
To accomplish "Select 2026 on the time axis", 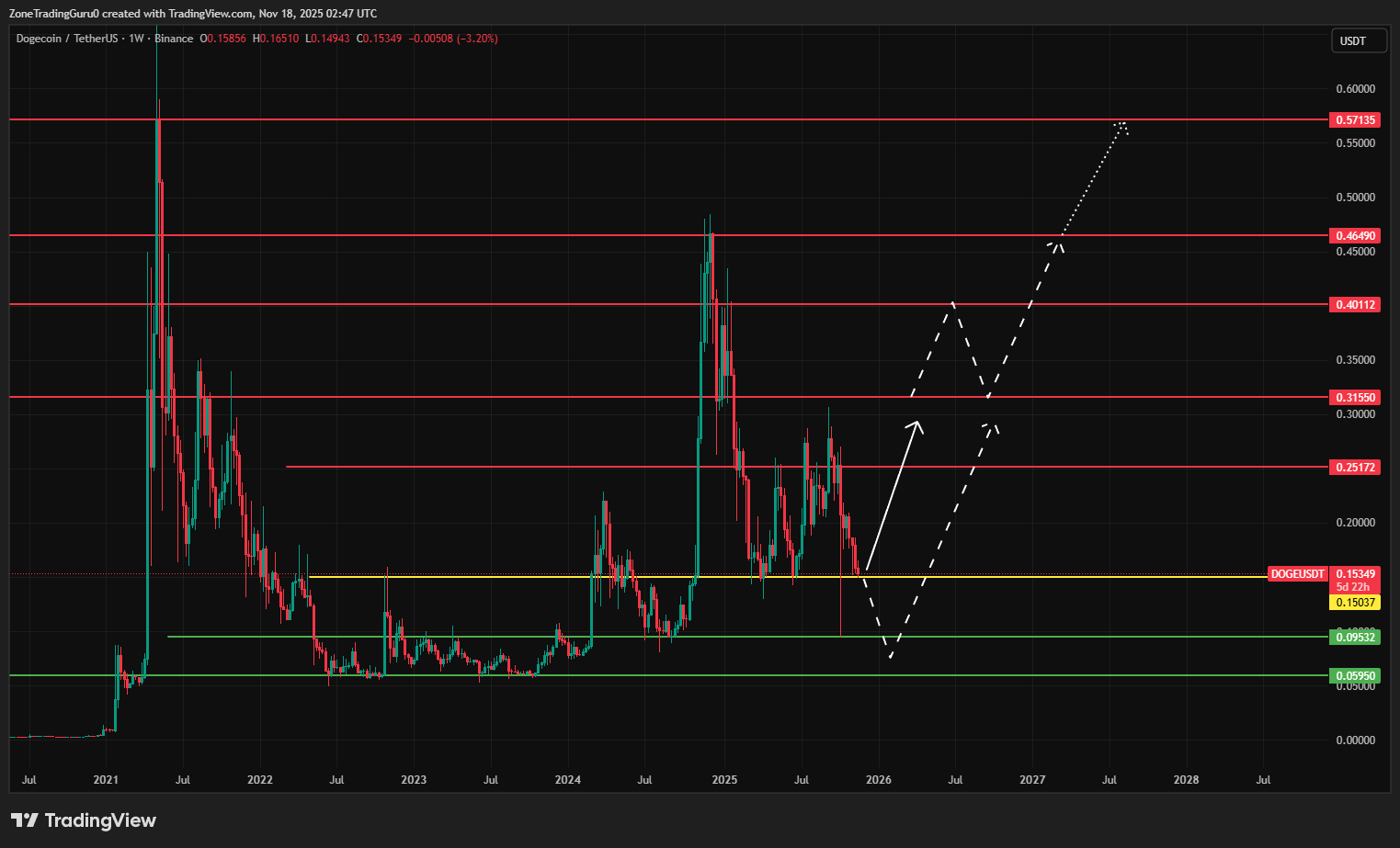I will click(x=878, y=779).
